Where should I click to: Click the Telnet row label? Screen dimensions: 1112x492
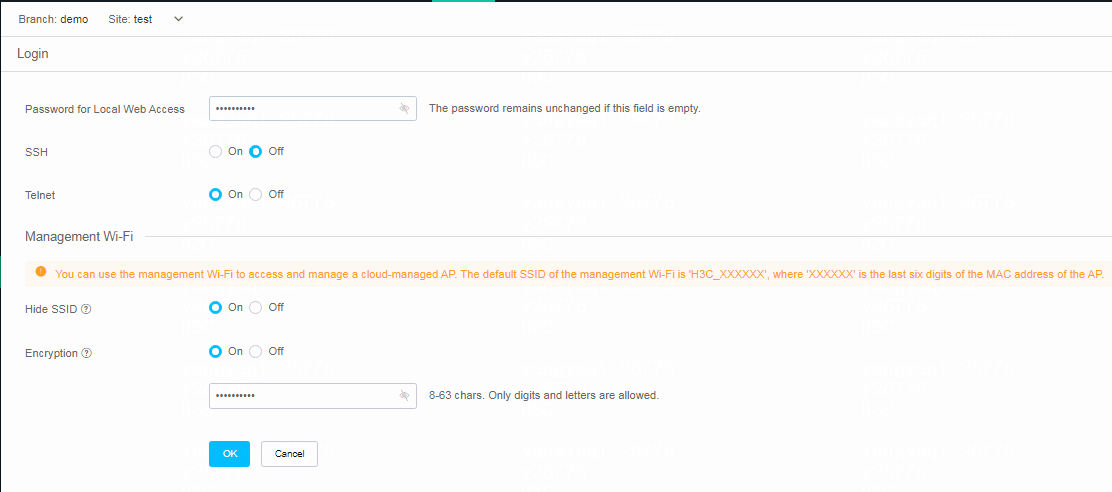point(40,195)
